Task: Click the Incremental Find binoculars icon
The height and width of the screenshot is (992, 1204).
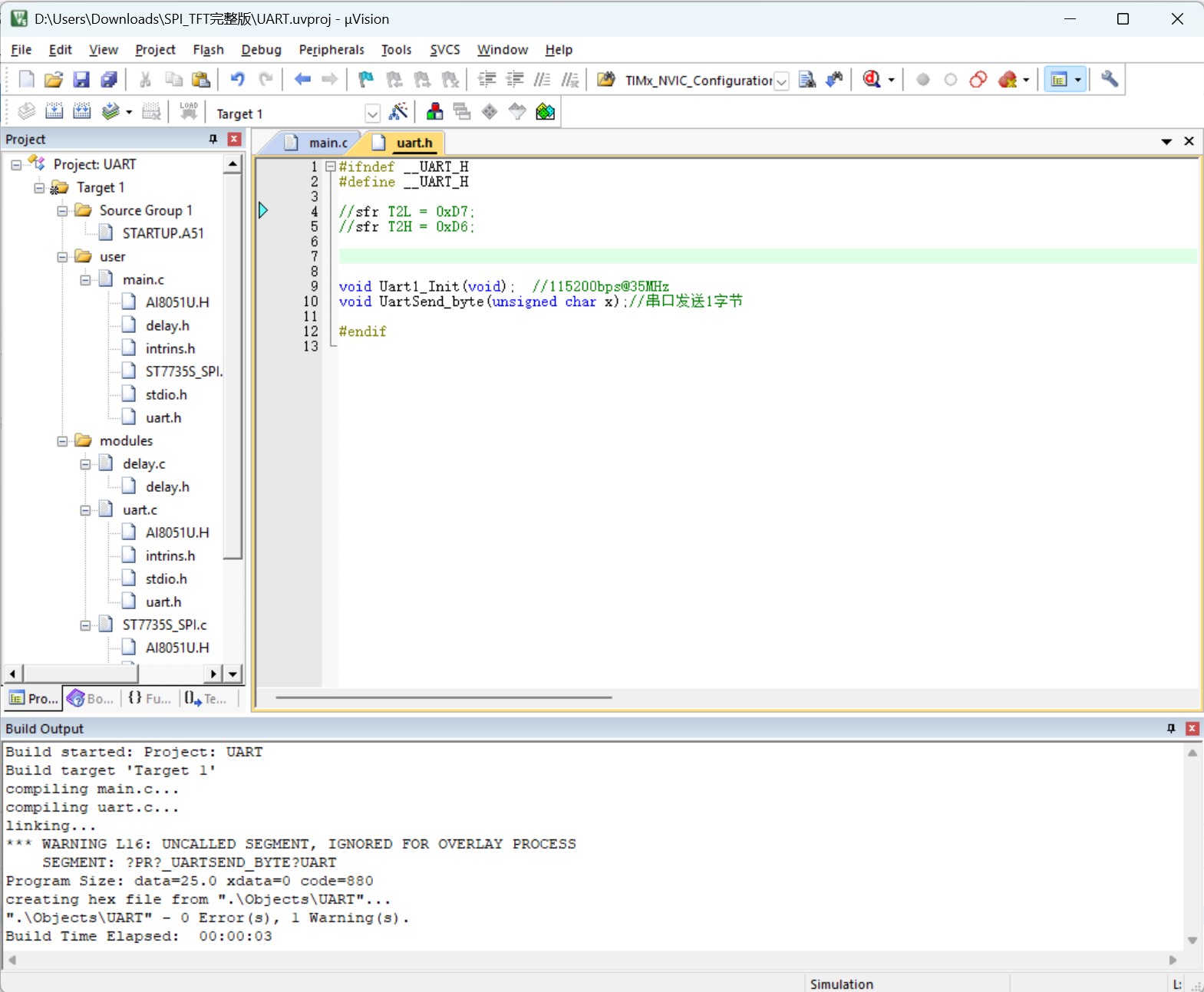Action: (835, 79)
